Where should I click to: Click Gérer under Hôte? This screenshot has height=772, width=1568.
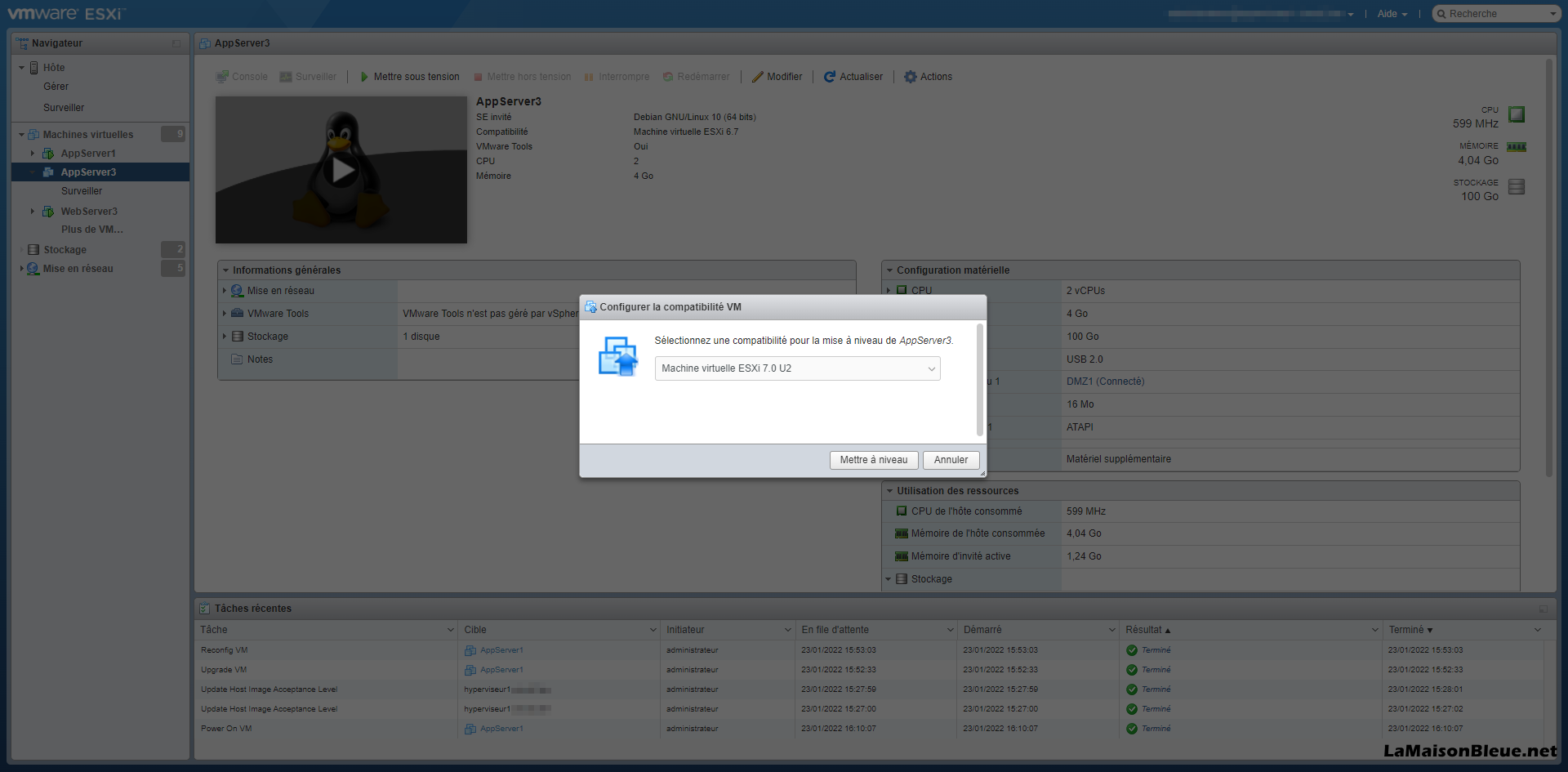tap(56, 87)
